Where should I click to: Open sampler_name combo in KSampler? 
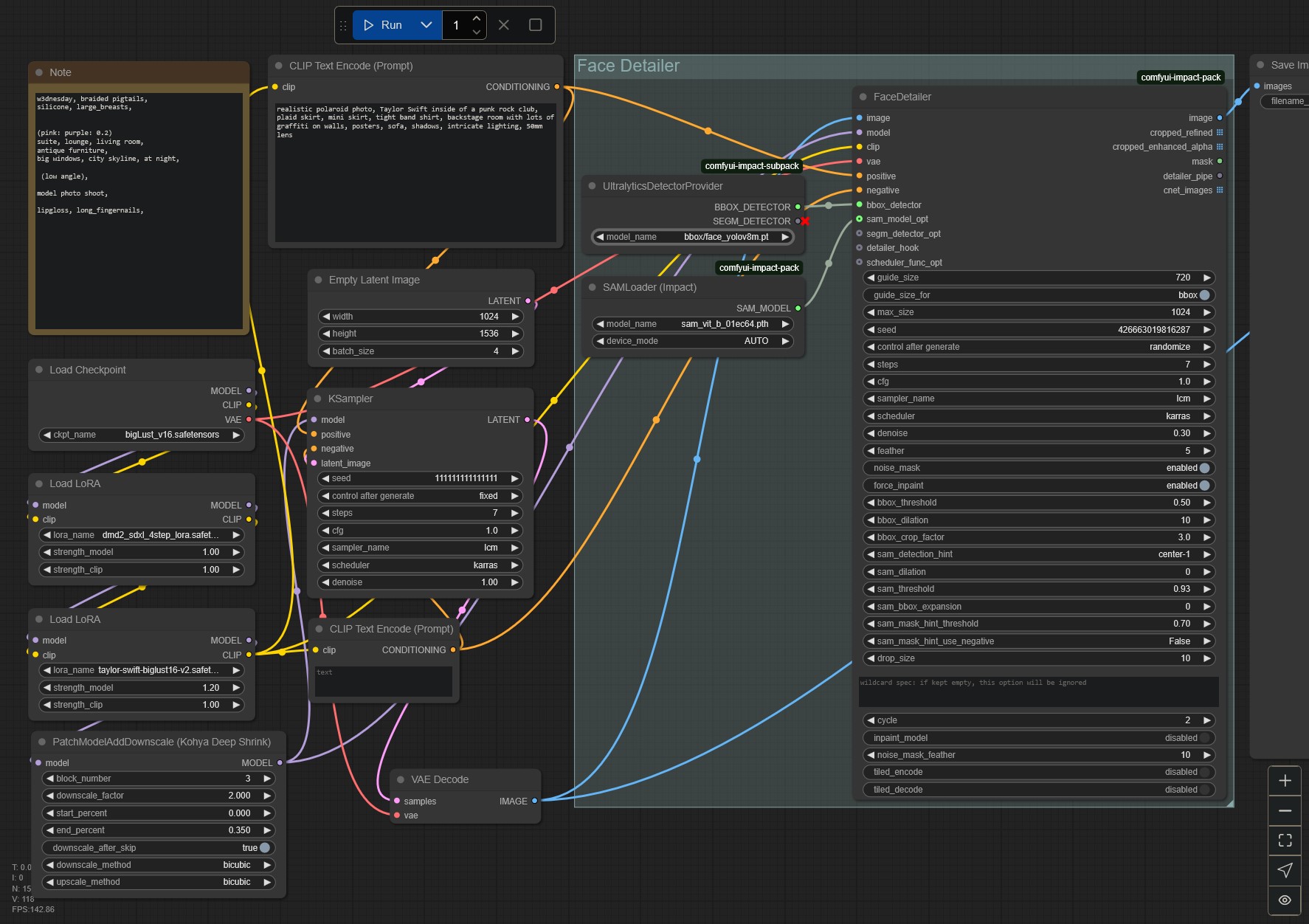pyautogui.click(x=419, y=548)
